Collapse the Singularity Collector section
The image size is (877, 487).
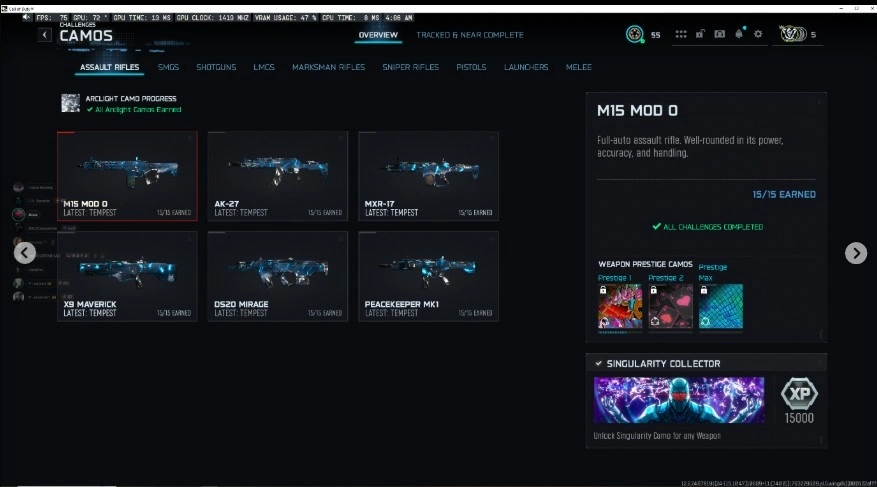(x=706, y=363)
